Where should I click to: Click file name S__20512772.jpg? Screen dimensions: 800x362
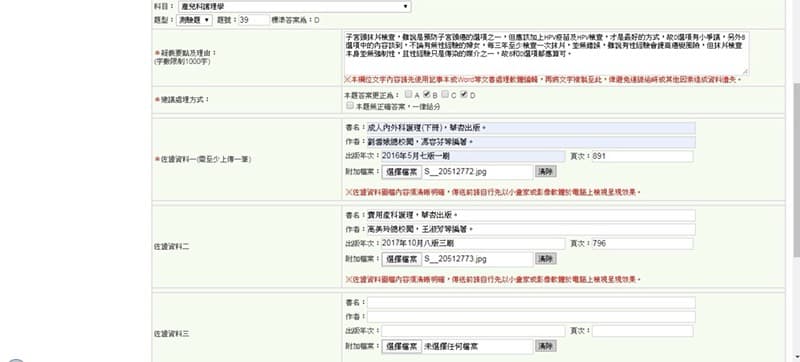point(455,172)
